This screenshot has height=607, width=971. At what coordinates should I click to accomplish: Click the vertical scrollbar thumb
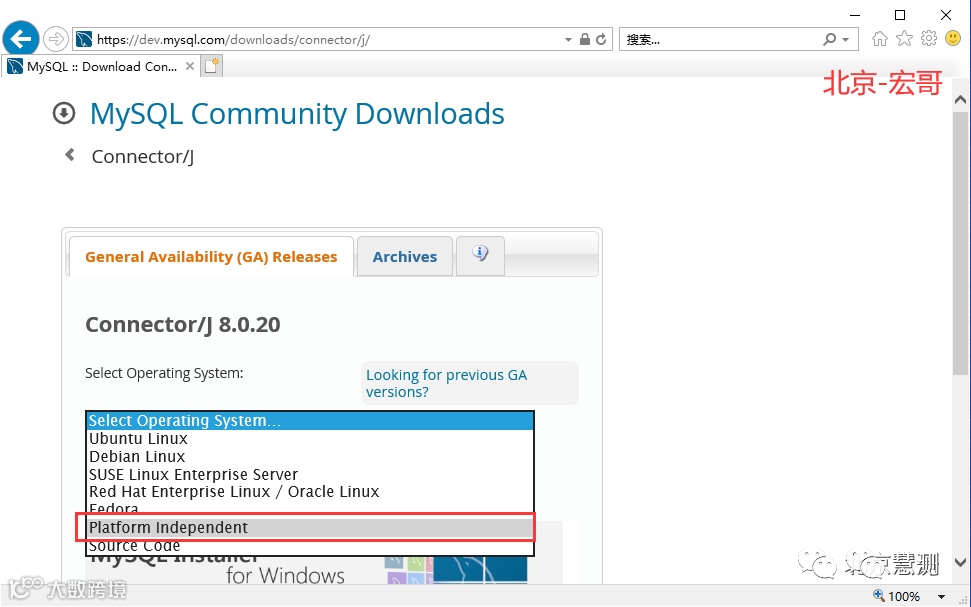click(x=960, y=243)
